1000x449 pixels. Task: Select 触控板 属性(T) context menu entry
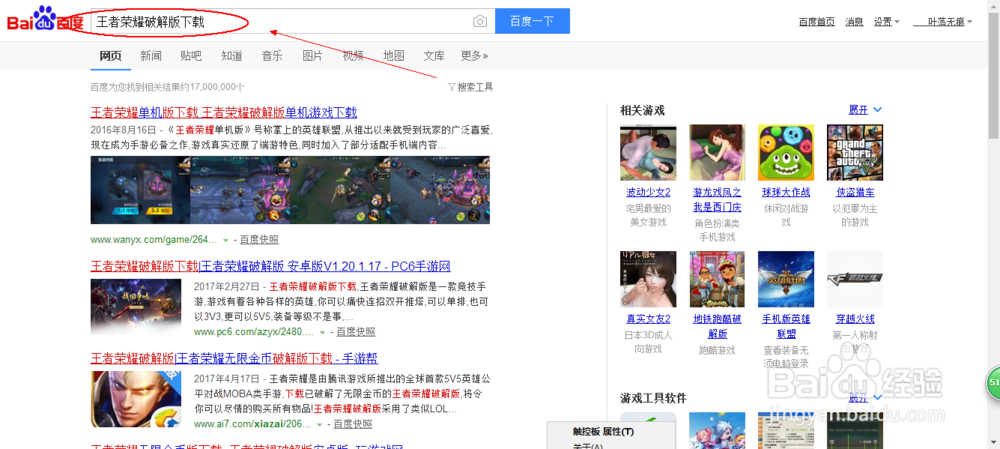603,432
